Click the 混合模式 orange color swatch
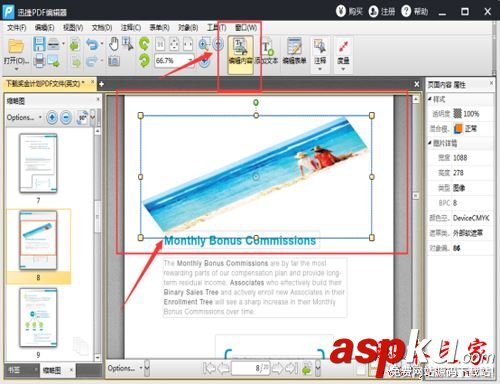This screenshot has height=384, width=500. [x=459, y=128]
